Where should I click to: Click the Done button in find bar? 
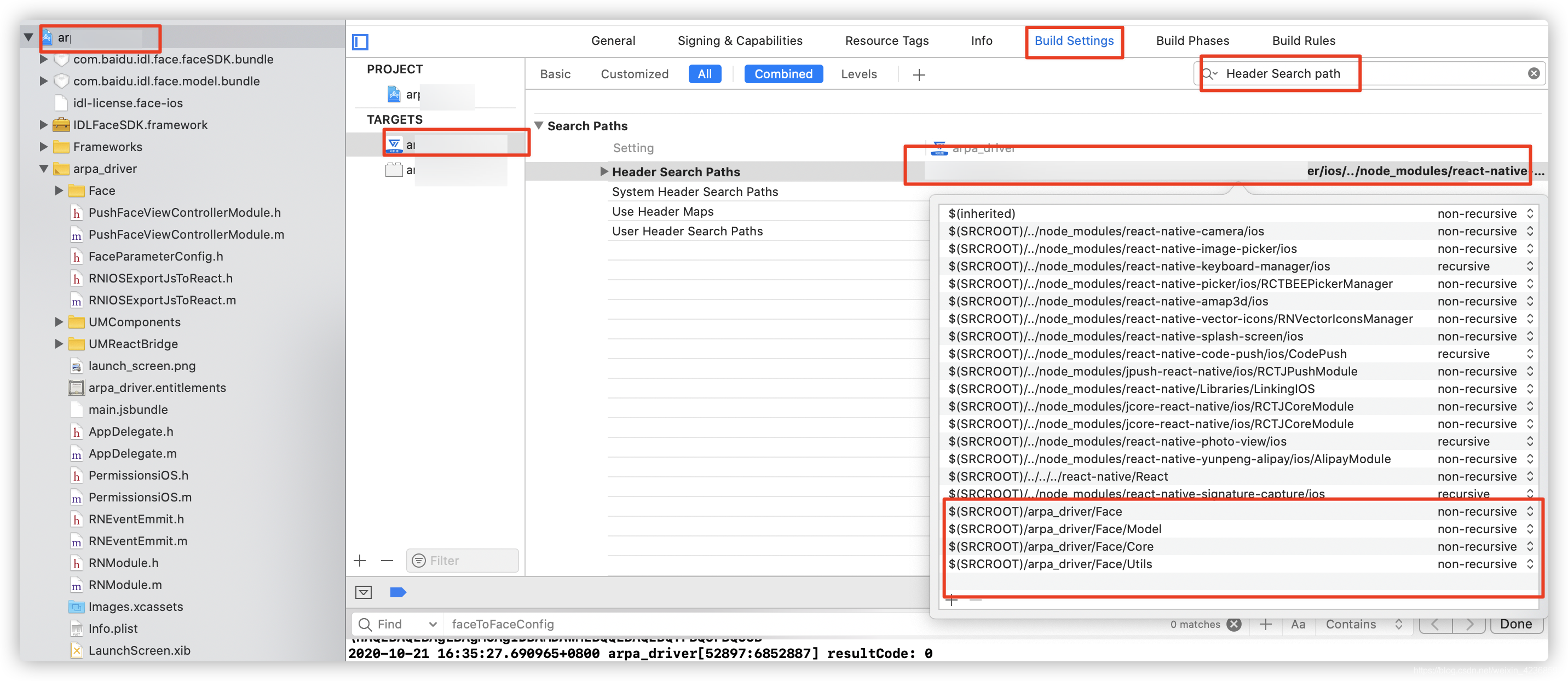1515,624
